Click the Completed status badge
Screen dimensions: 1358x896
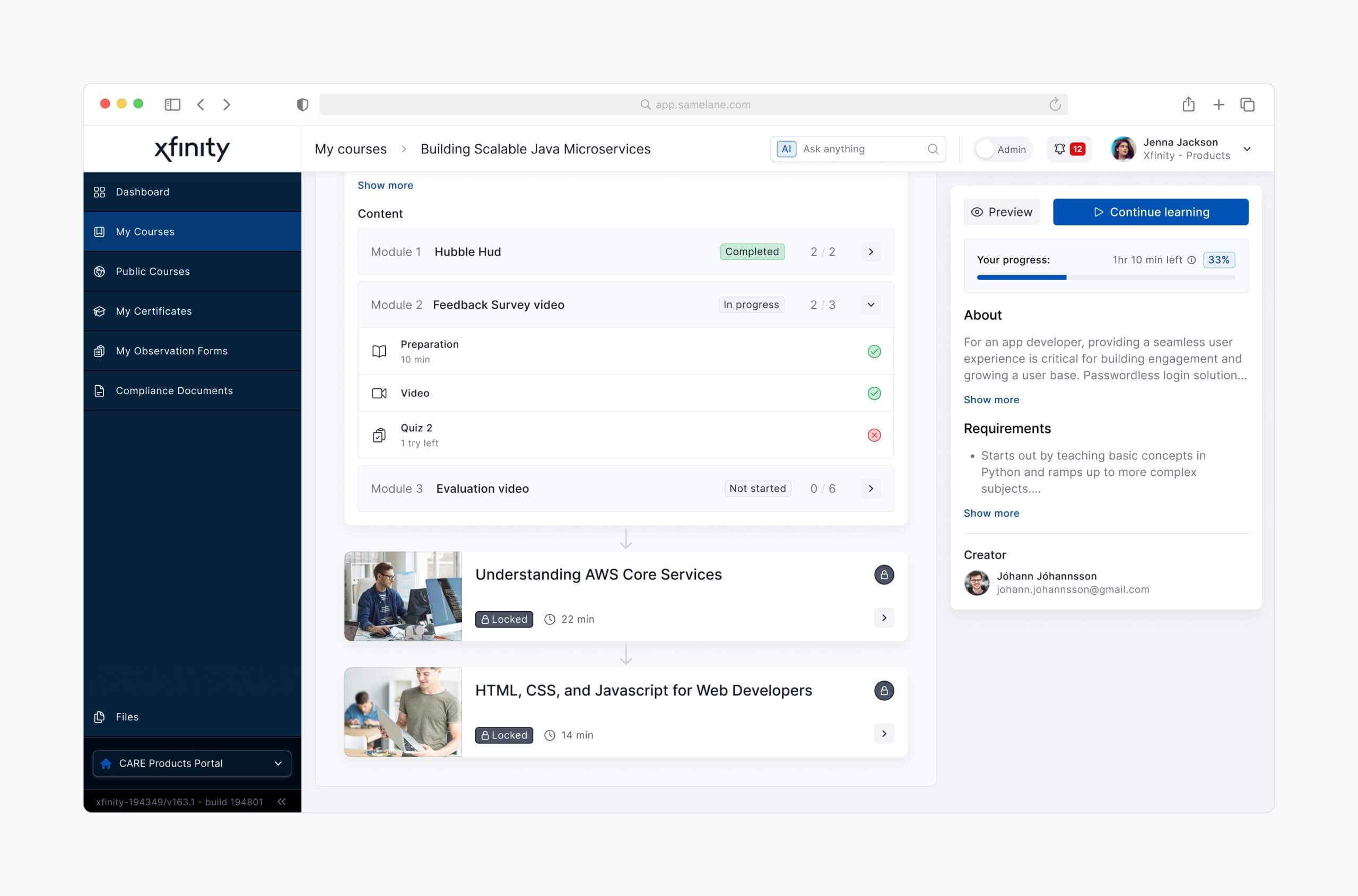752,252
